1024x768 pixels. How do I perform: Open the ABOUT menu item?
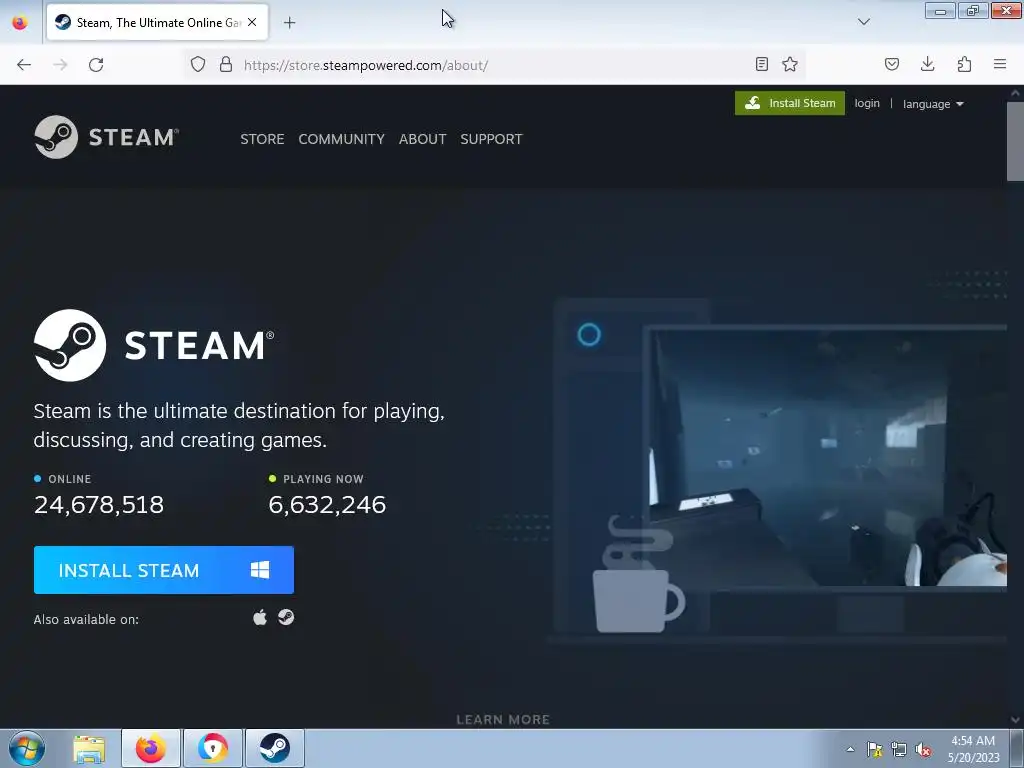(x=423, y=139)
